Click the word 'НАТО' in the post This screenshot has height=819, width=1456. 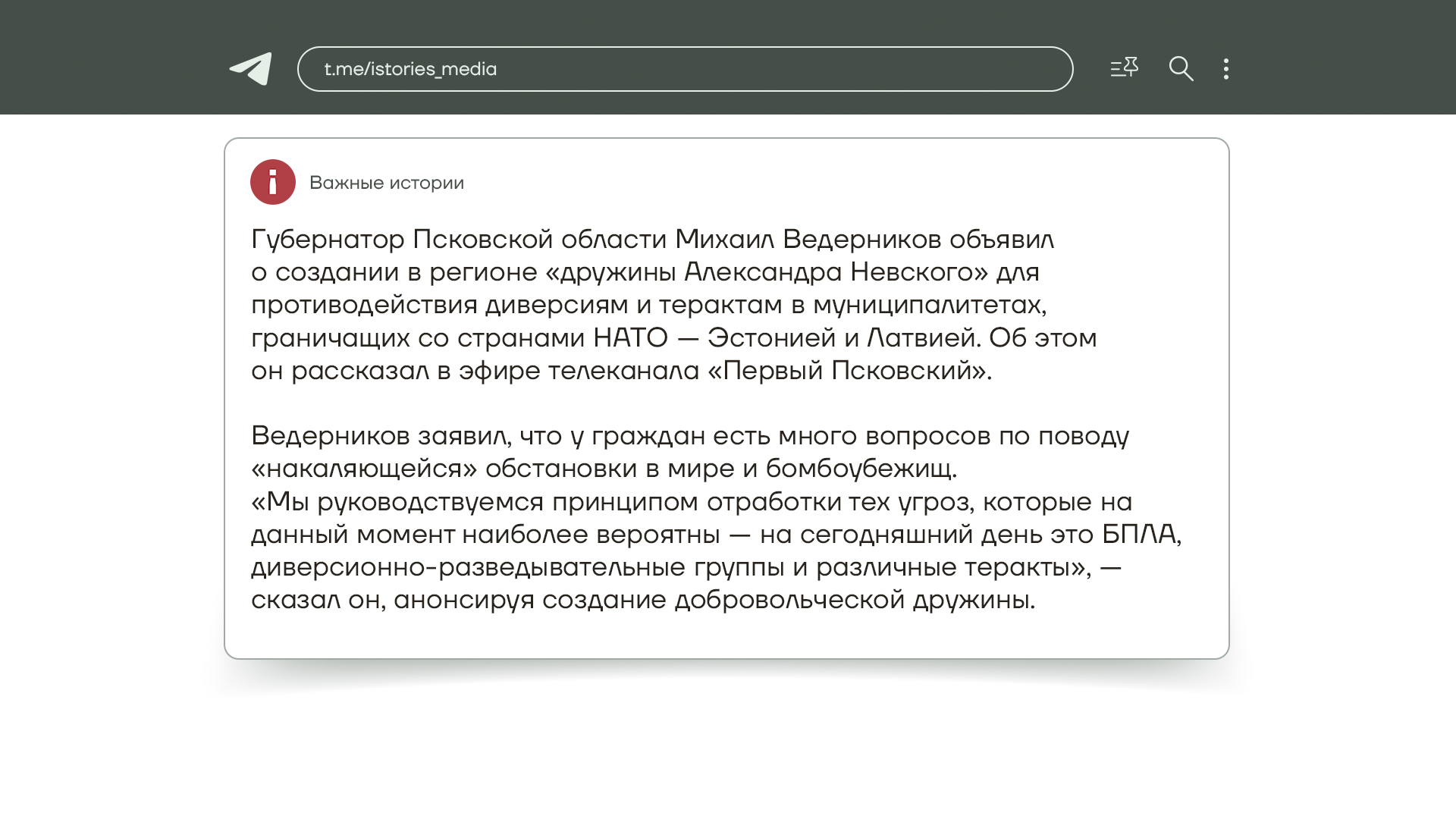[x=630, y=337]
